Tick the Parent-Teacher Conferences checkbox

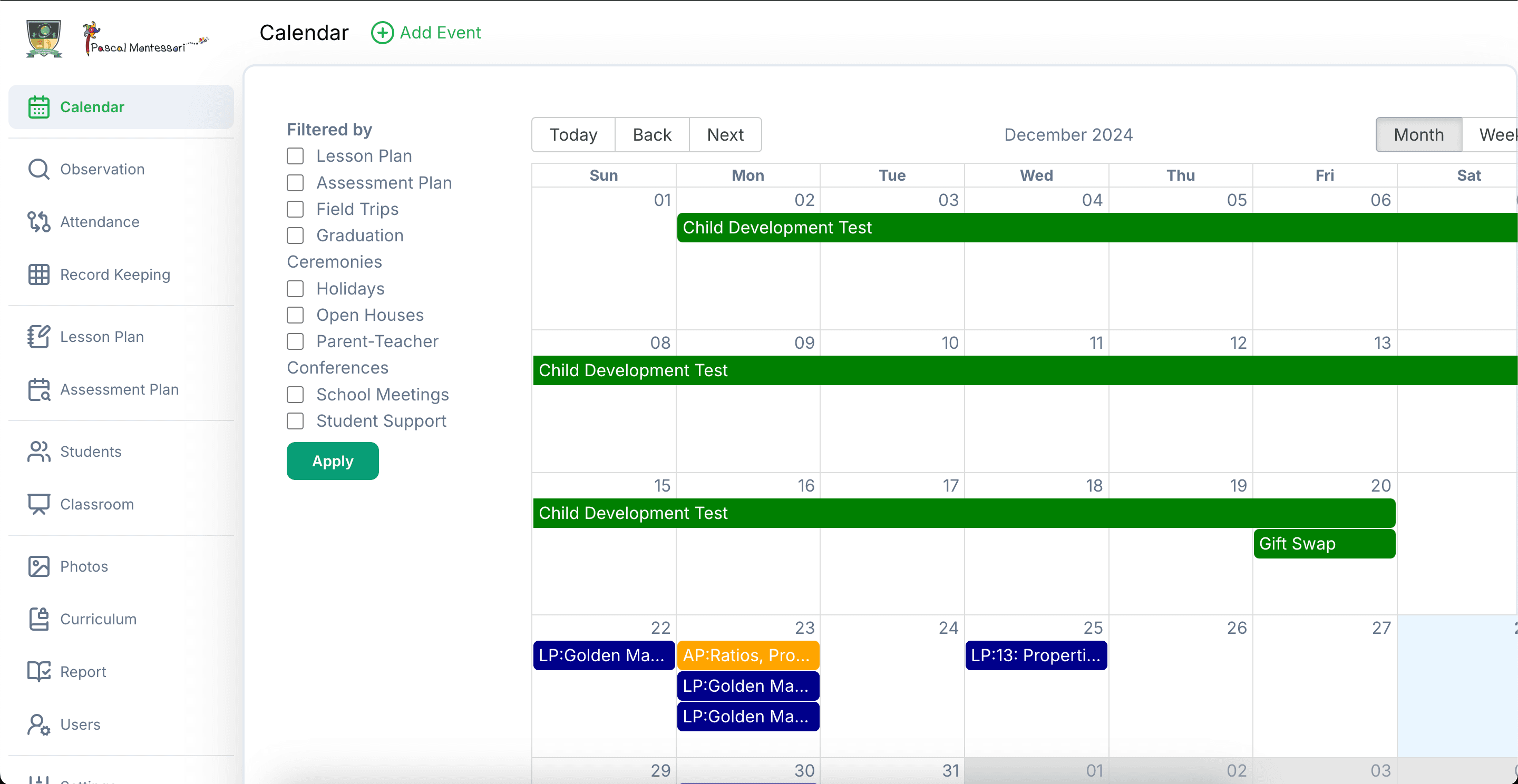coord(295,341)
